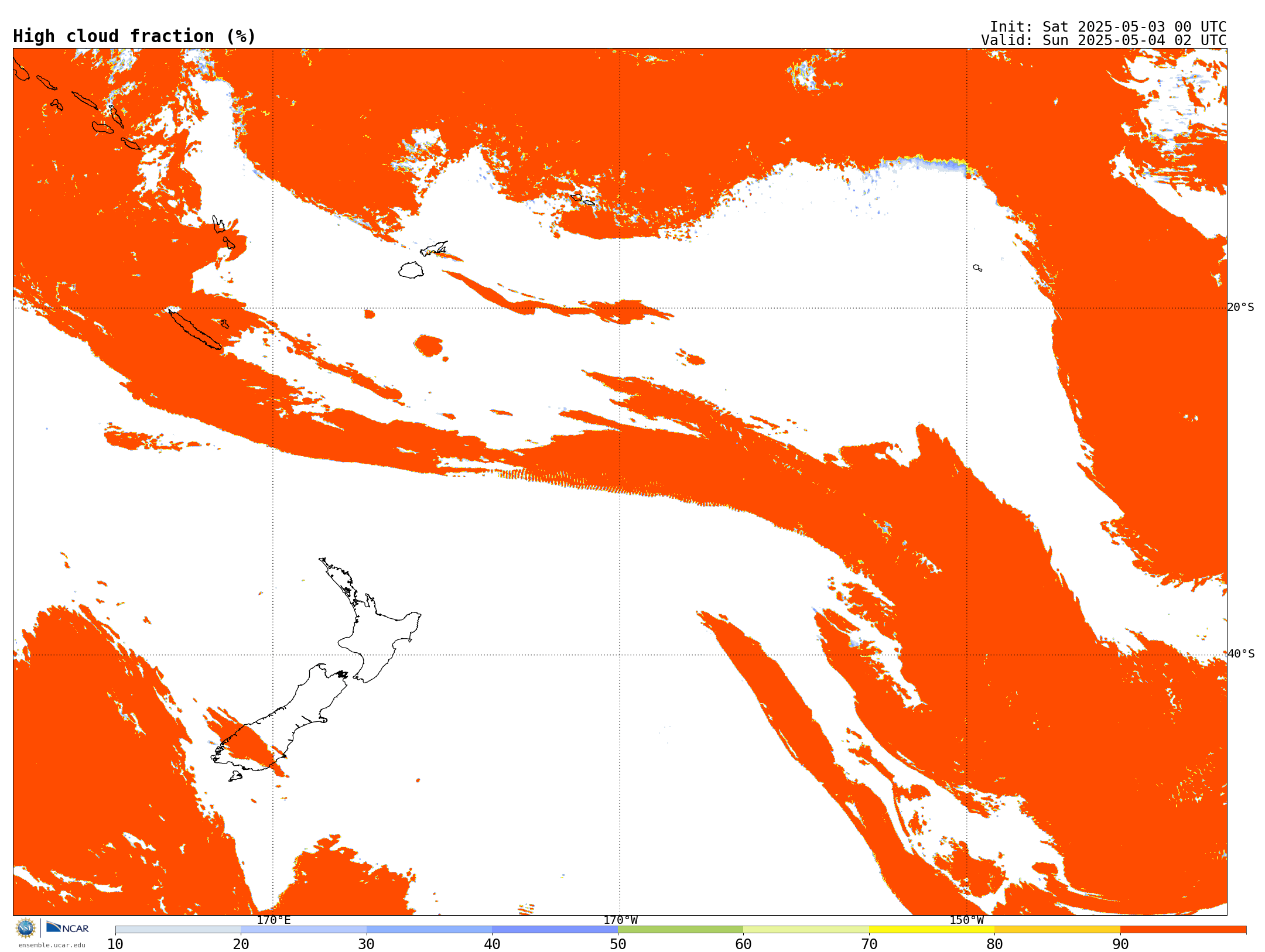Click the colorbar tick label 20
Screen dimensions: 1265x952
[x=241, y=944]
